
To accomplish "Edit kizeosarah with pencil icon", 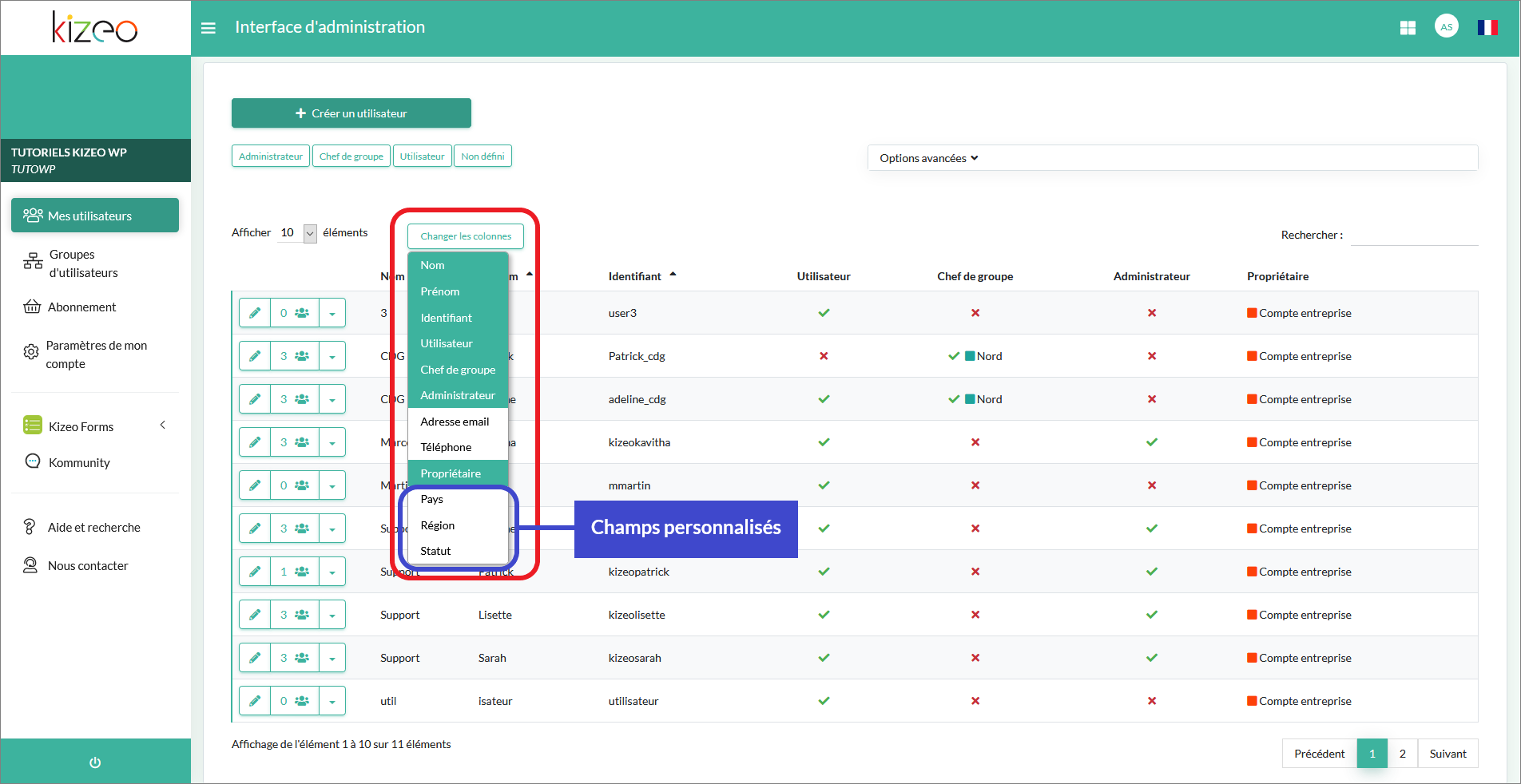I will (x=255, y=658).
